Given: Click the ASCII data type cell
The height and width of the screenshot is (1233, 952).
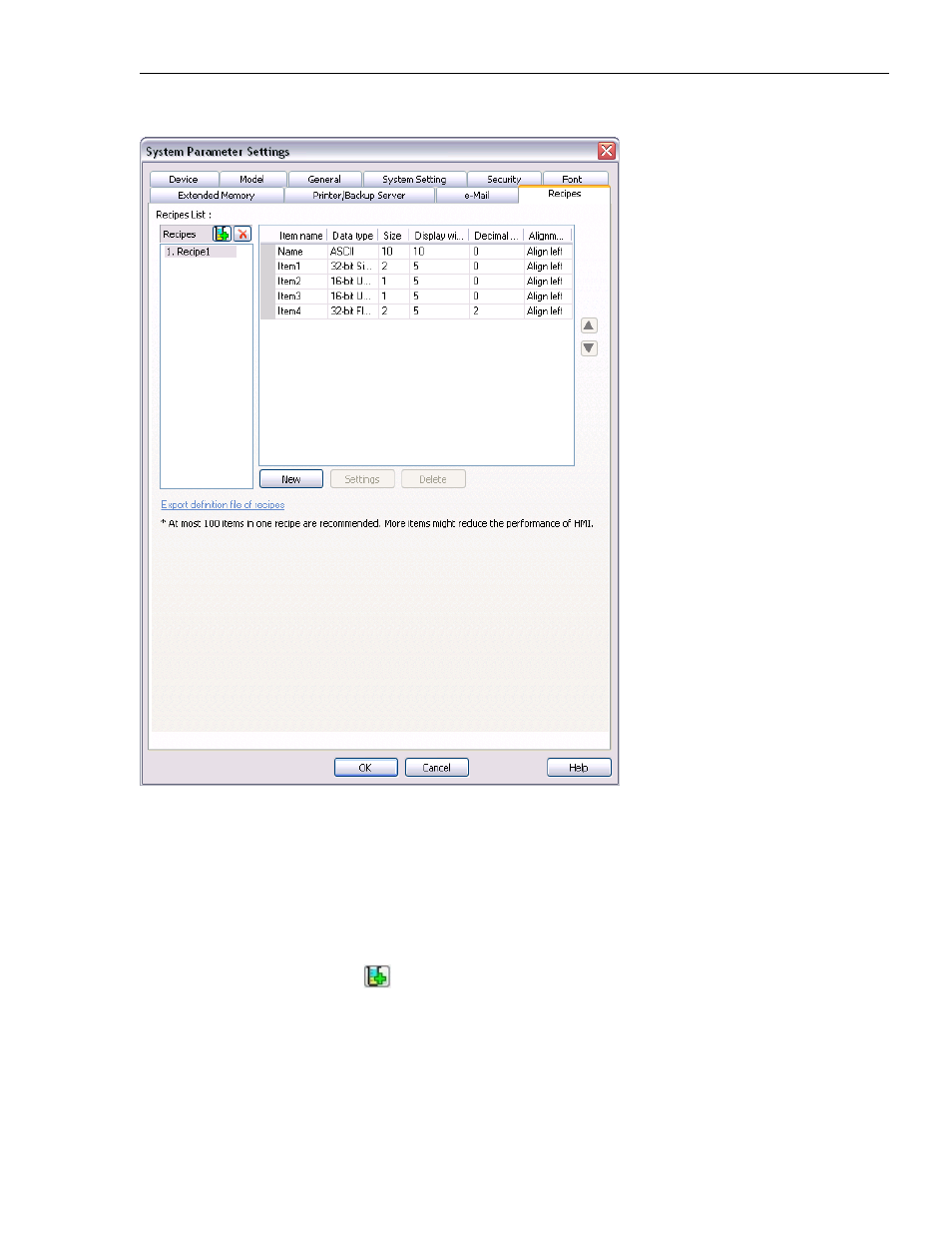Looking at the screenshot, I should (352, 252).
